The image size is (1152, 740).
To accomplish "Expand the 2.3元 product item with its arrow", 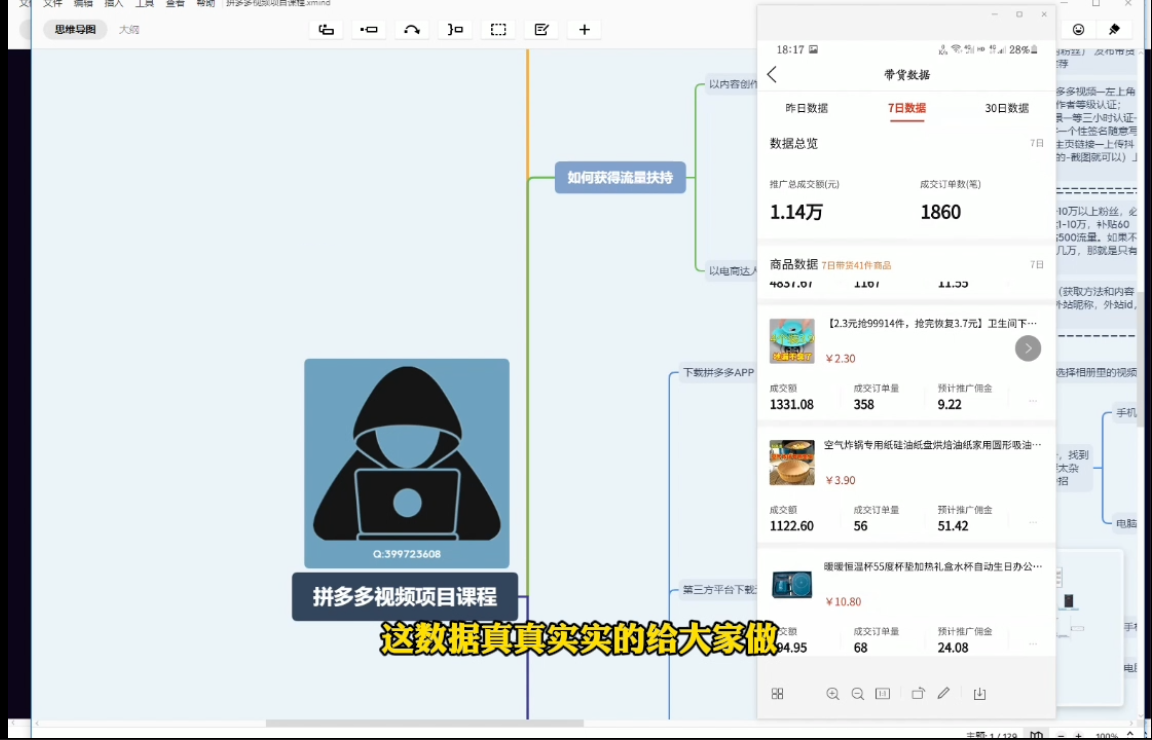I will pyautogui.click(x=1028, y=348).
